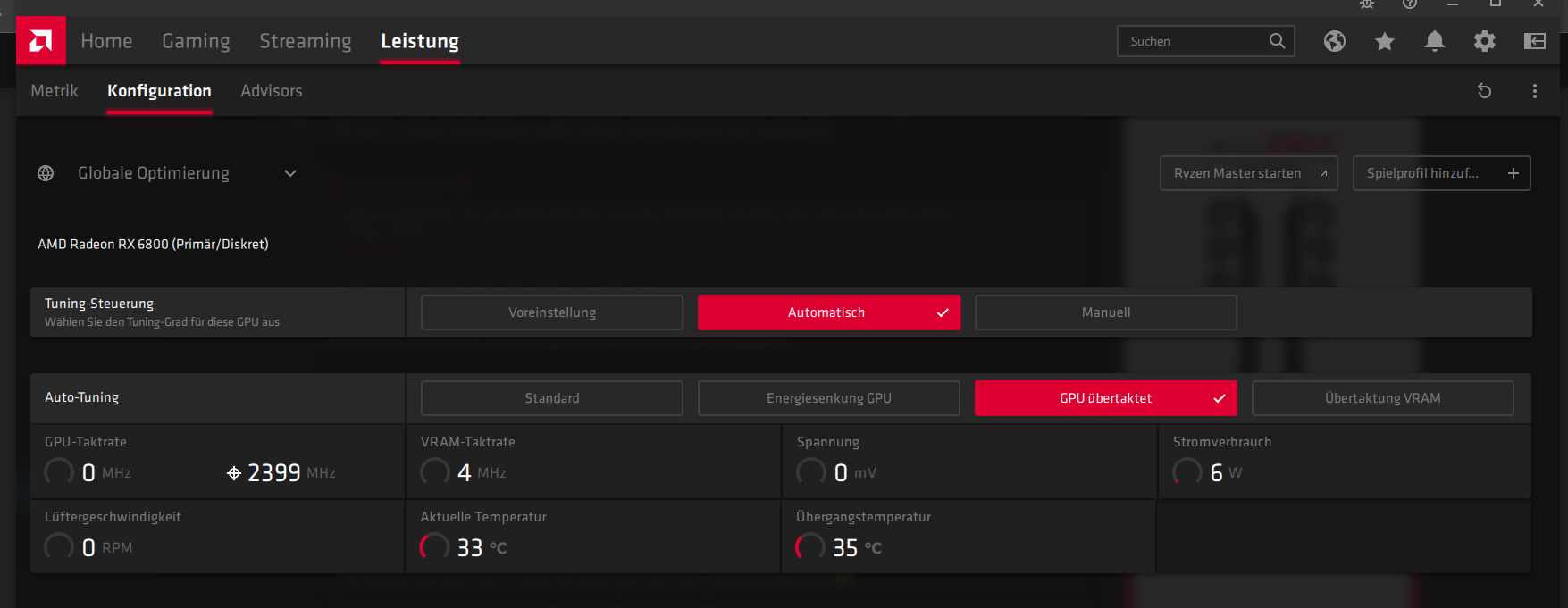Click the globe icon beside Globale Optimierung
The width and height of the screenshot is (1568, 608).
46,173
